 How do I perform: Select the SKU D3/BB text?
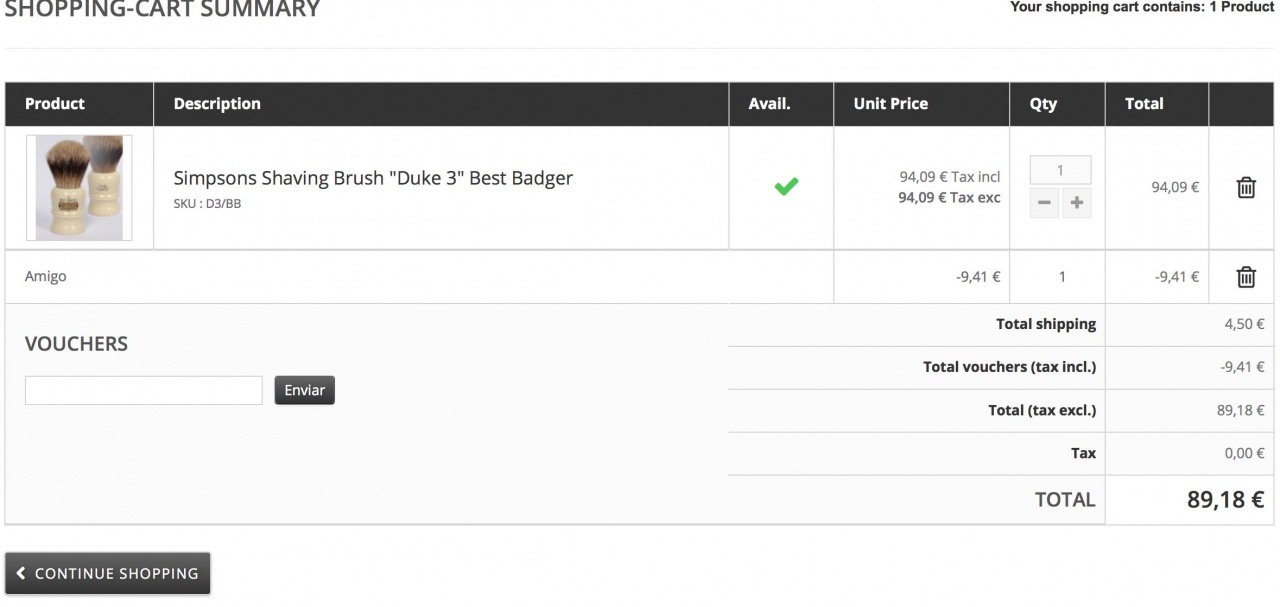tap(207, 204)
